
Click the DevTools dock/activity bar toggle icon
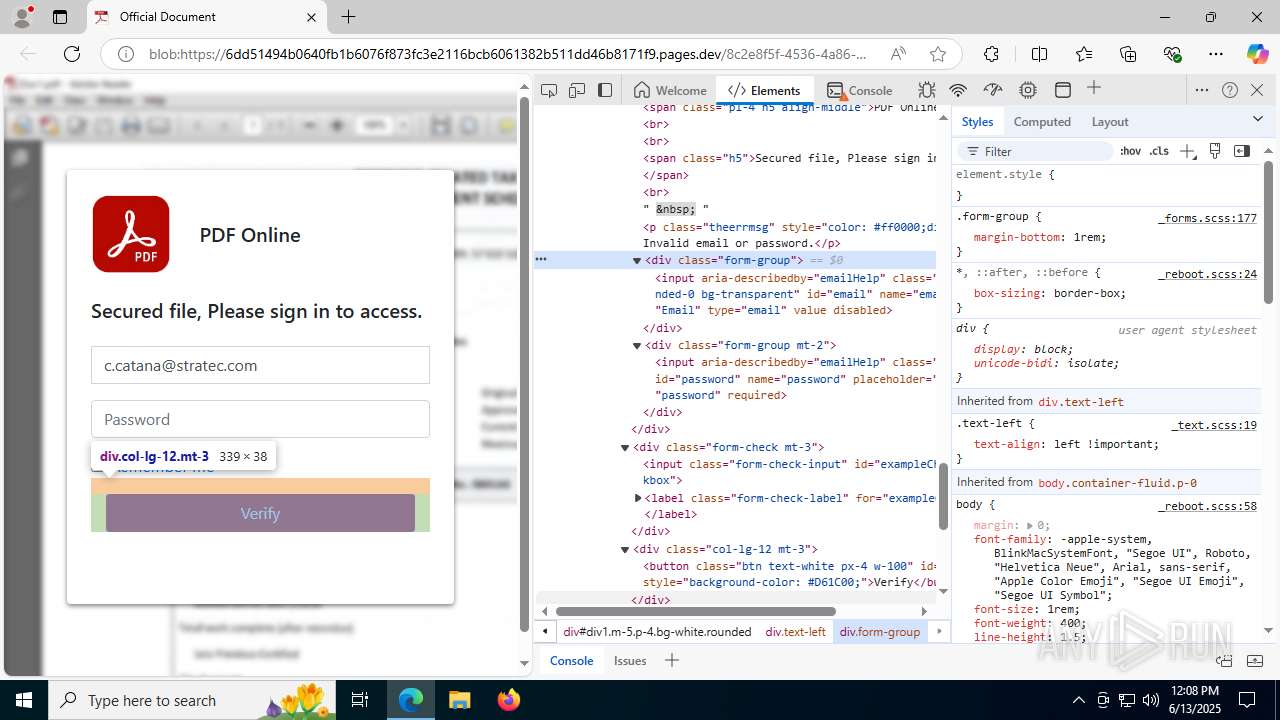click(x=605, y=90)
